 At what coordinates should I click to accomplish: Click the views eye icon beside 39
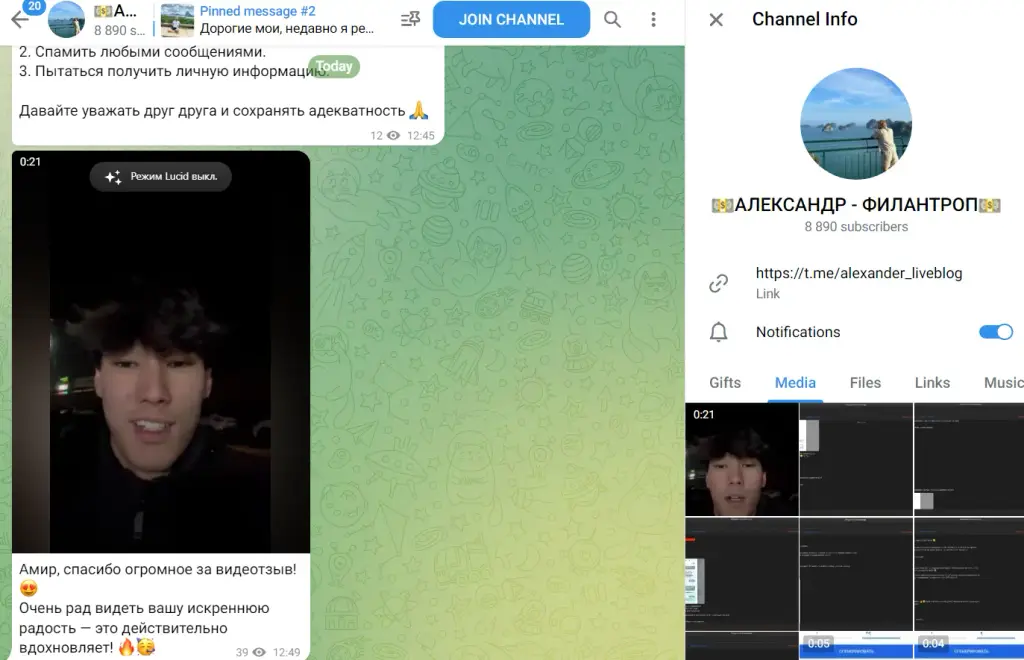point(259,652)
